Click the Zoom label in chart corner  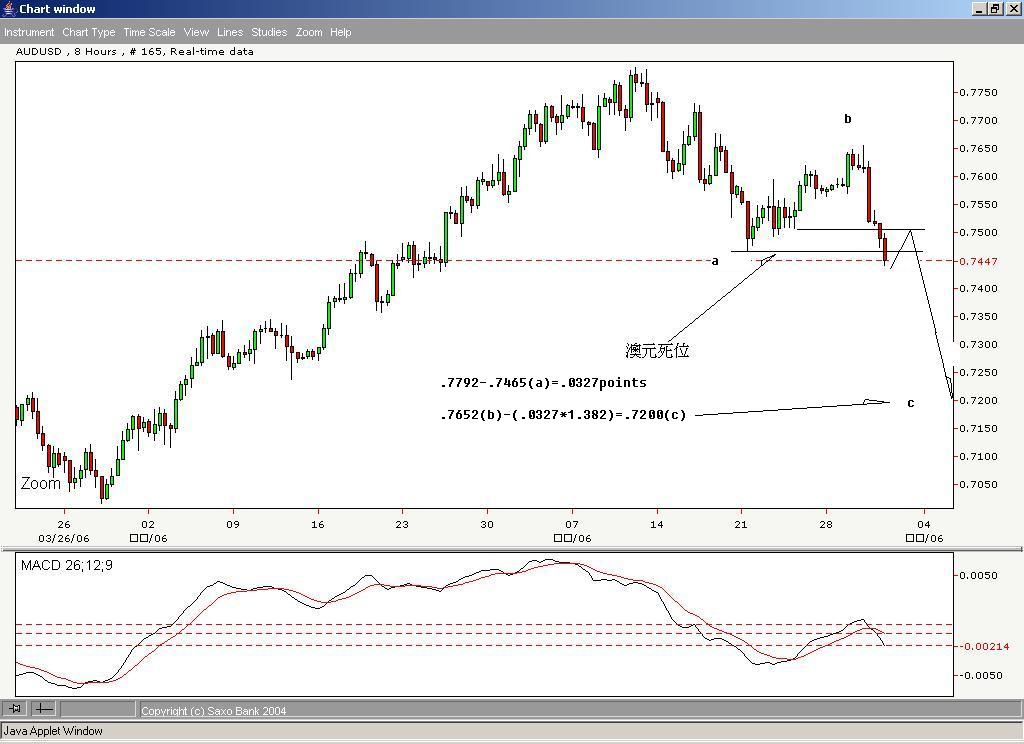40,483
